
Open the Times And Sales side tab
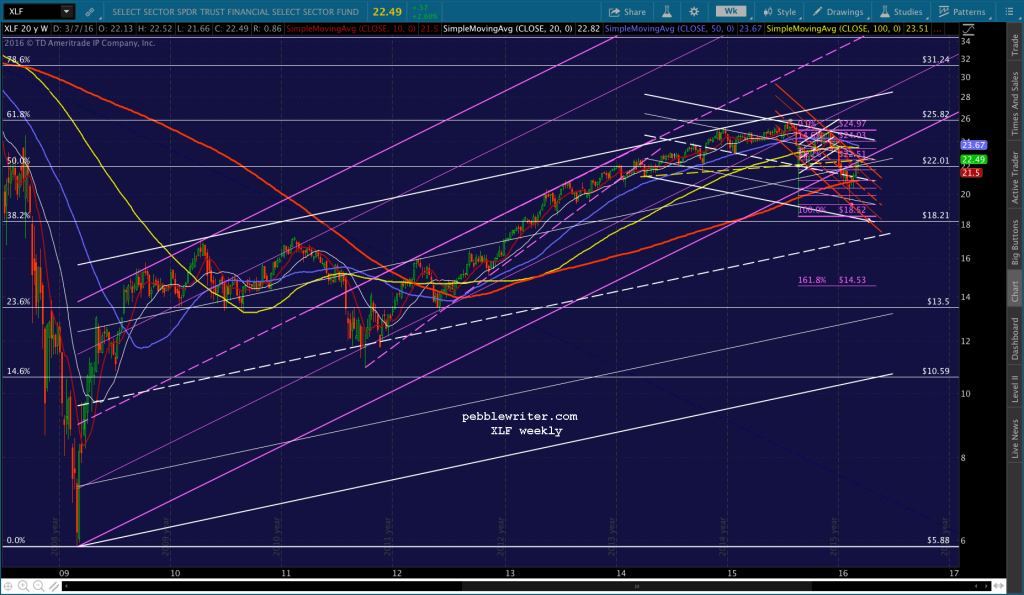[1015, 103]
